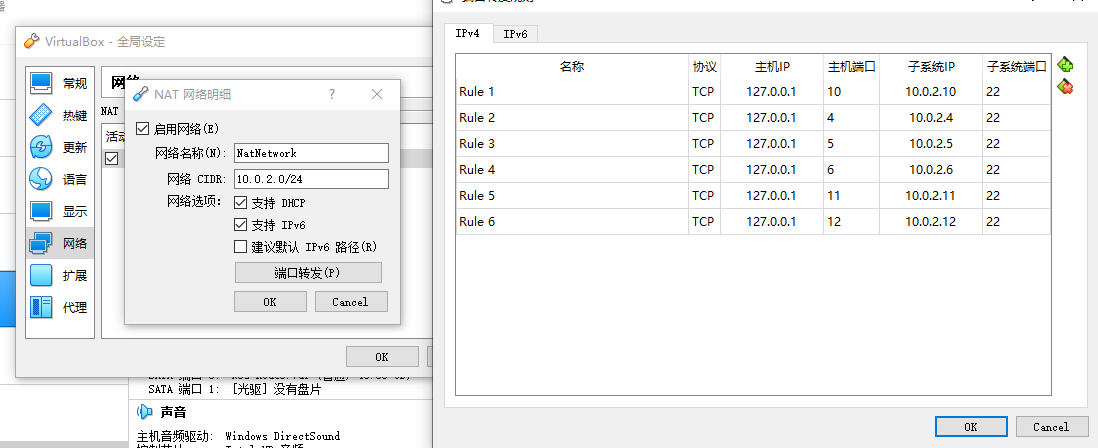Screen dimensions: 1098x448
Task: Sort by the 子系统端口 column header
Action: point(1017,66)
